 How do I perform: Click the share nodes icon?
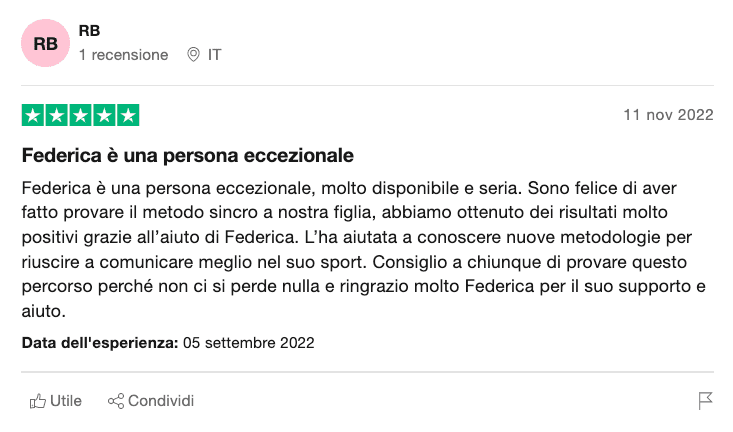(x=116, y=401)
